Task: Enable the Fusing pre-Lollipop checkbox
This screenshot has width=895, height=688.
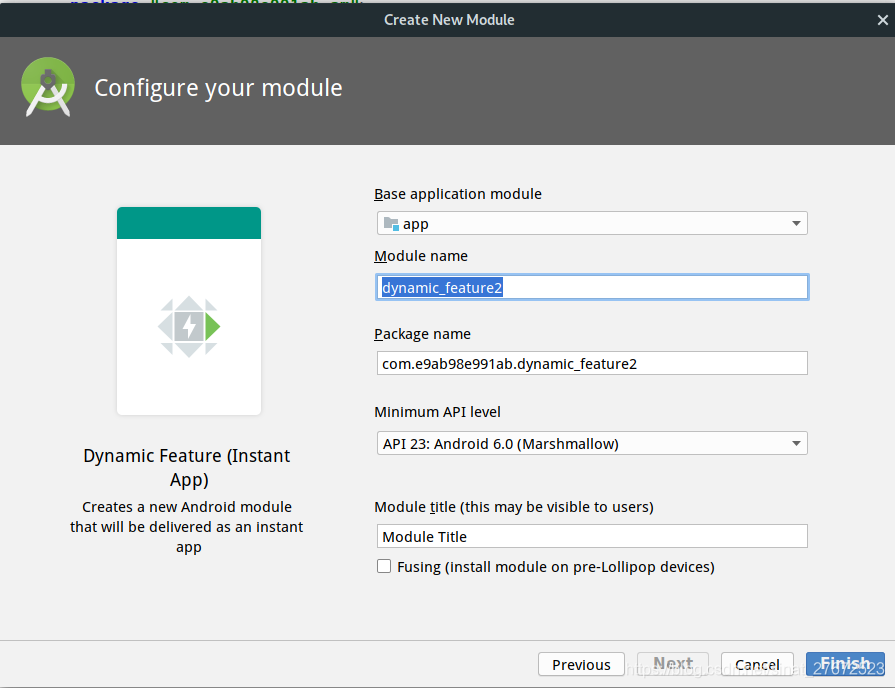Action: point(384,566)
